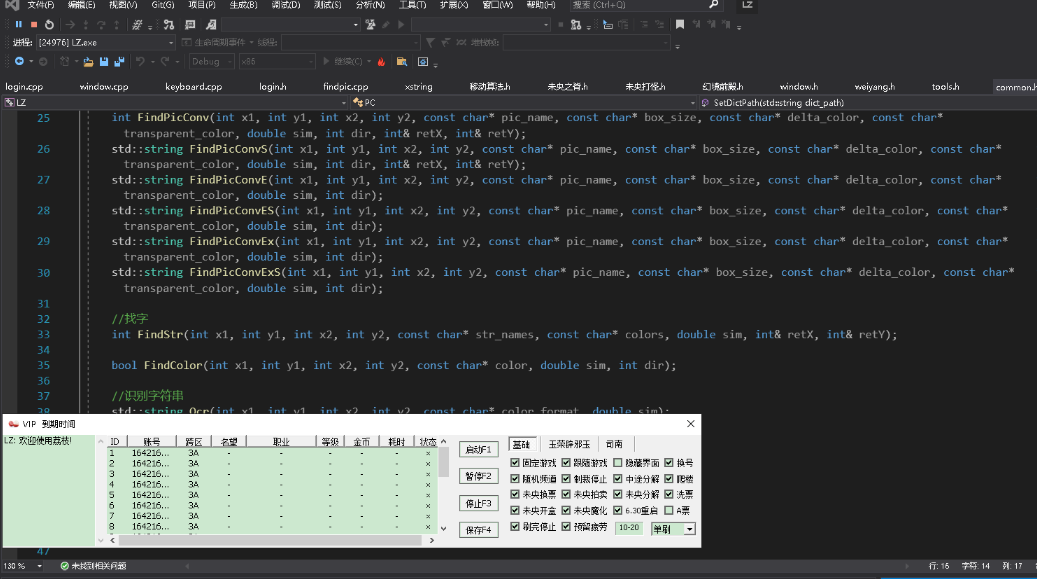This screenshot has width=1037, height=579.
Task: Click the undo arrow icon
Action: pyautogui.click(x=140, y=62)
